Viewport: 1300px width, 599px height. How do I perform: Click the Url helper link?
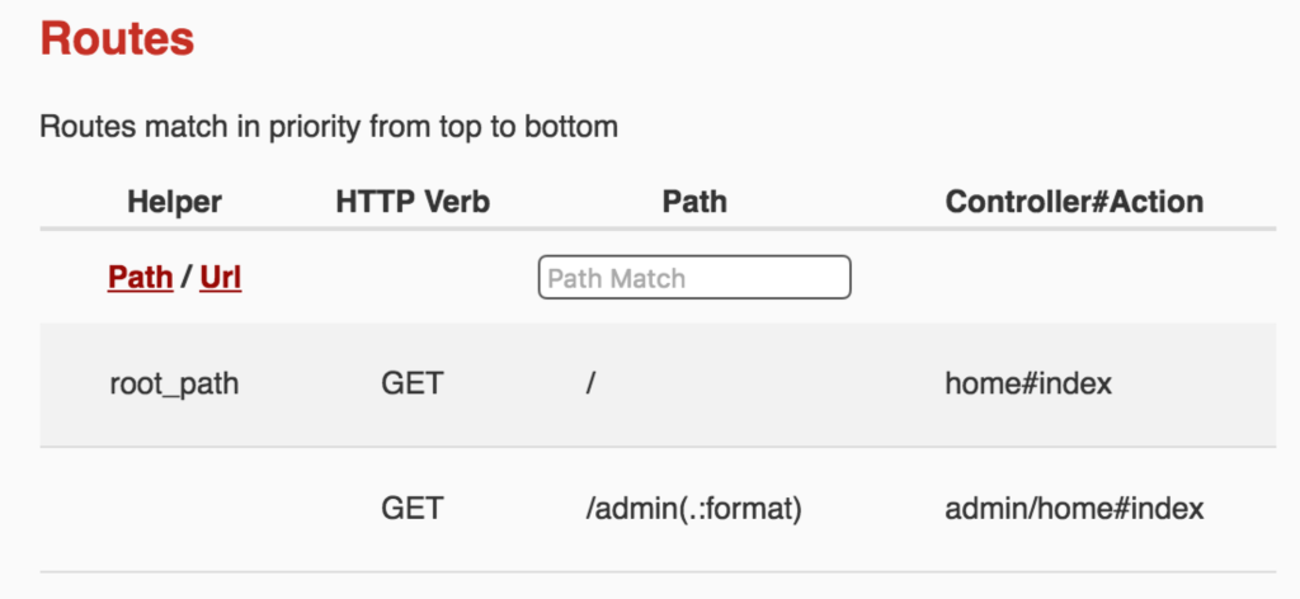click(x=220, y=277)
